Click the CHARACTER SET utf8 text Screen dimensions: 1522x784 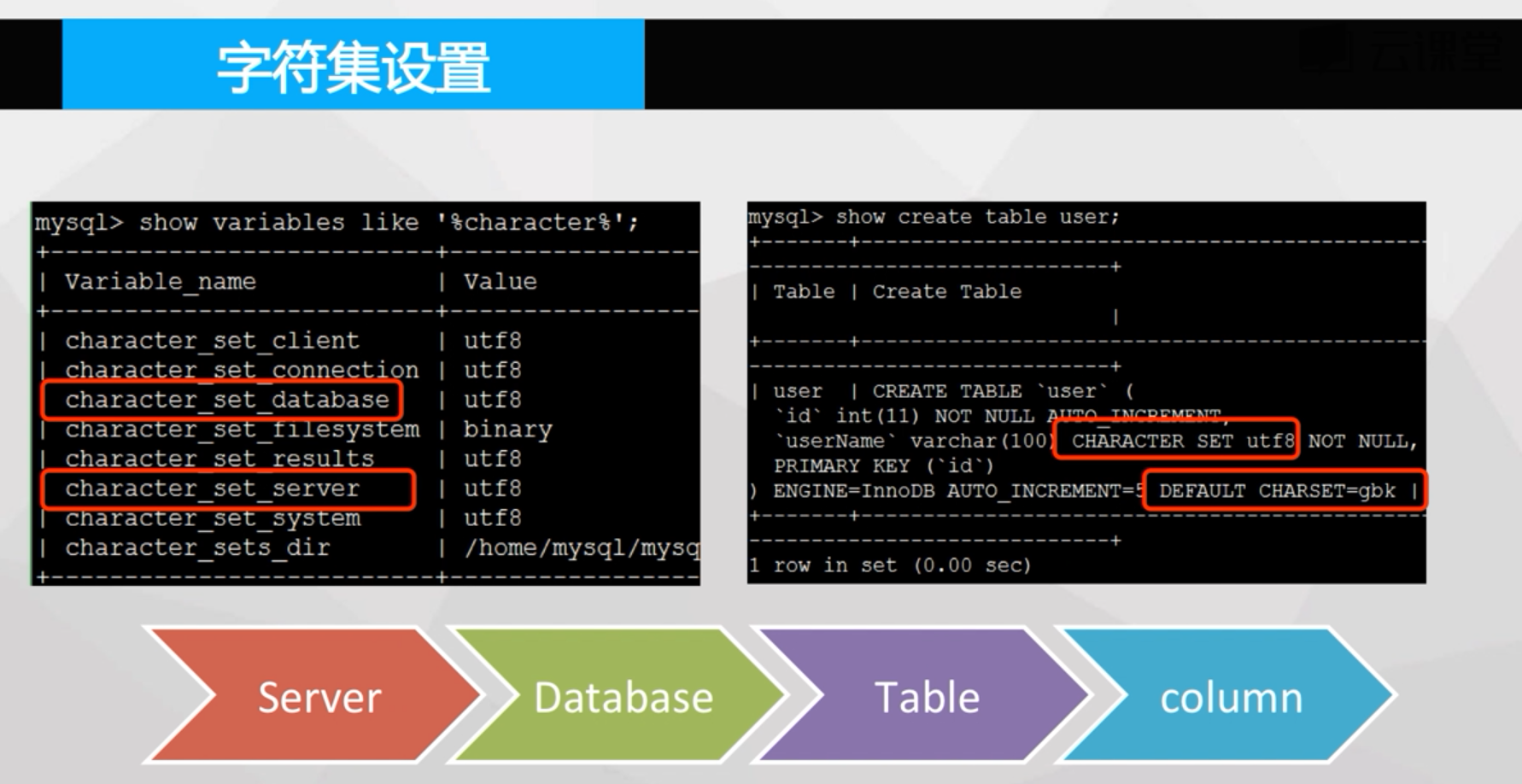click(x=1183, y=442)
